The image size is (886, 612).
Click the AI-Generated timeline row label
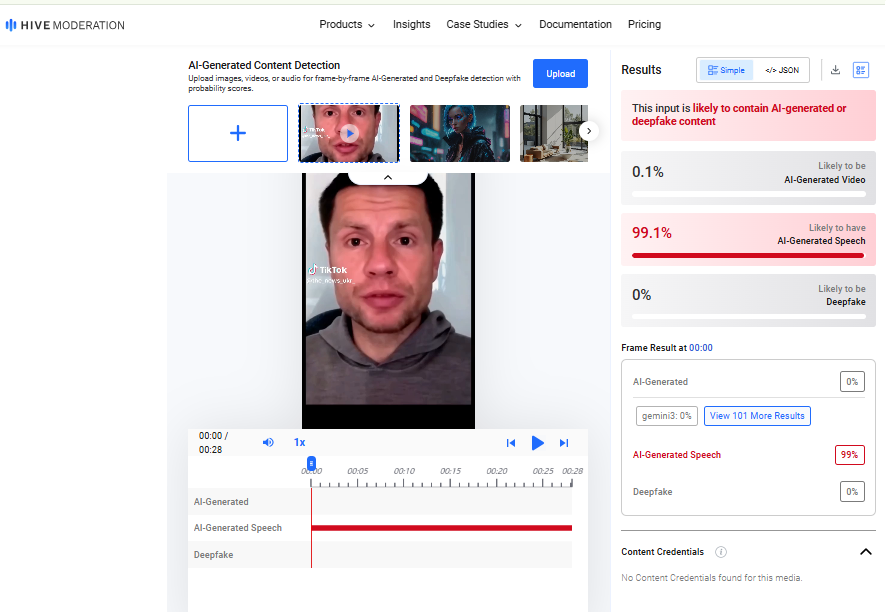[x=221, y=502]
